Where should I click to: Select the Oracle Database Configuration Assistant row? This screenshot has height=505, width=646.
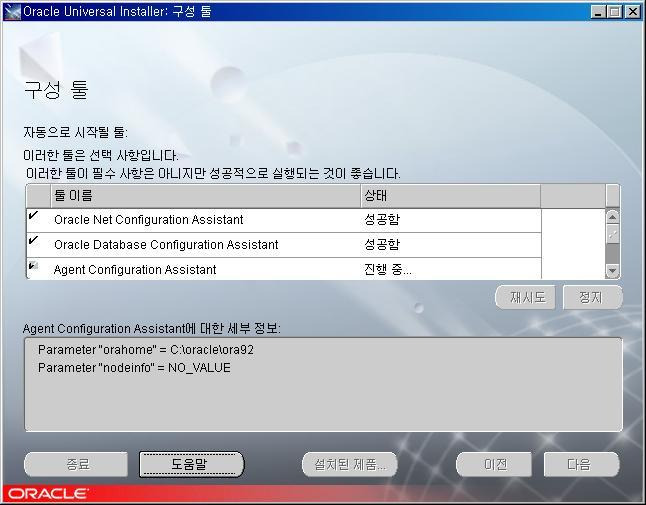(x=284, y=245)
